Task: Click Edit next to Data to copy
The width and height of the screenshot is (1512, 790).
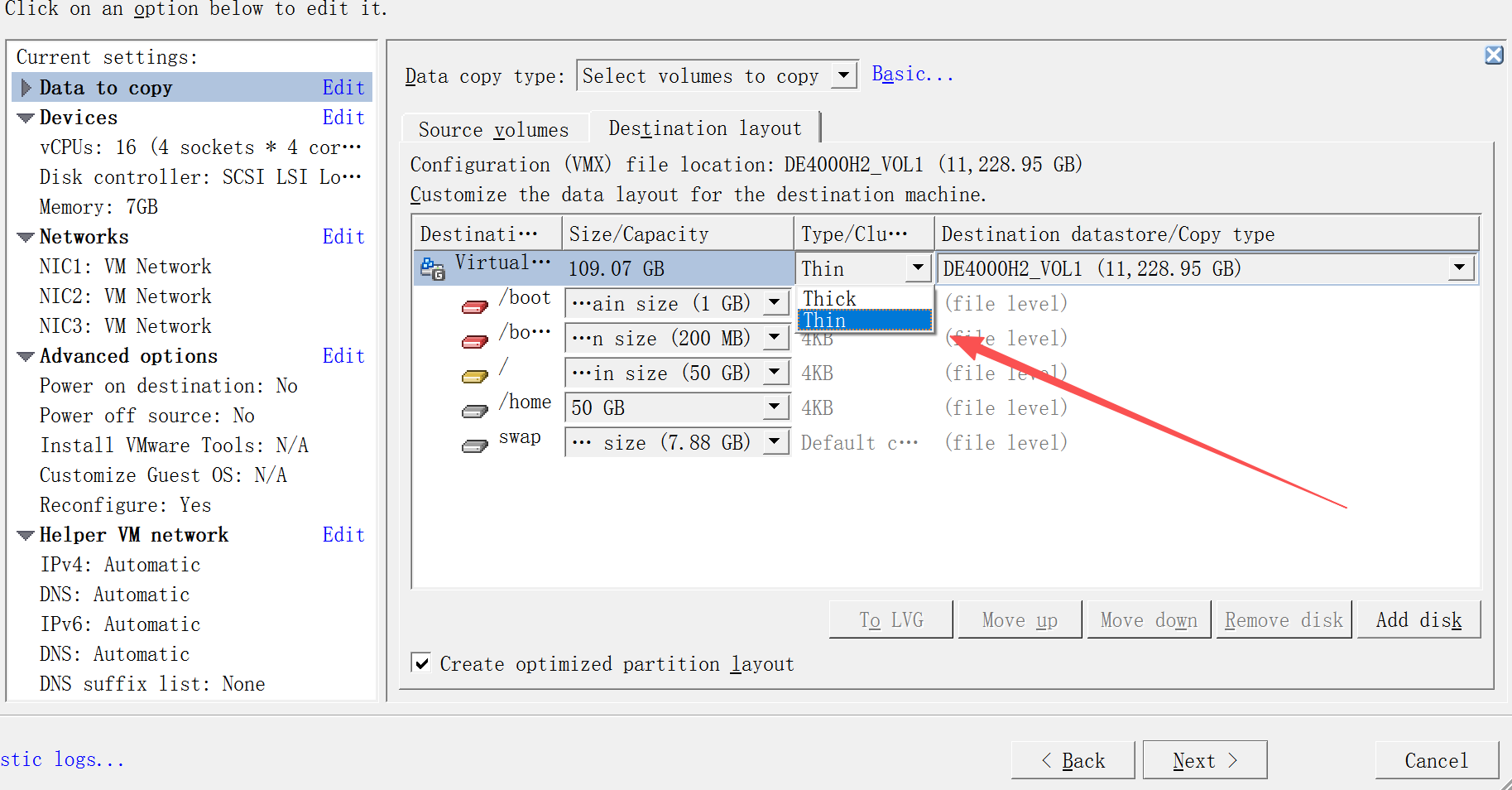Action: 343,88
